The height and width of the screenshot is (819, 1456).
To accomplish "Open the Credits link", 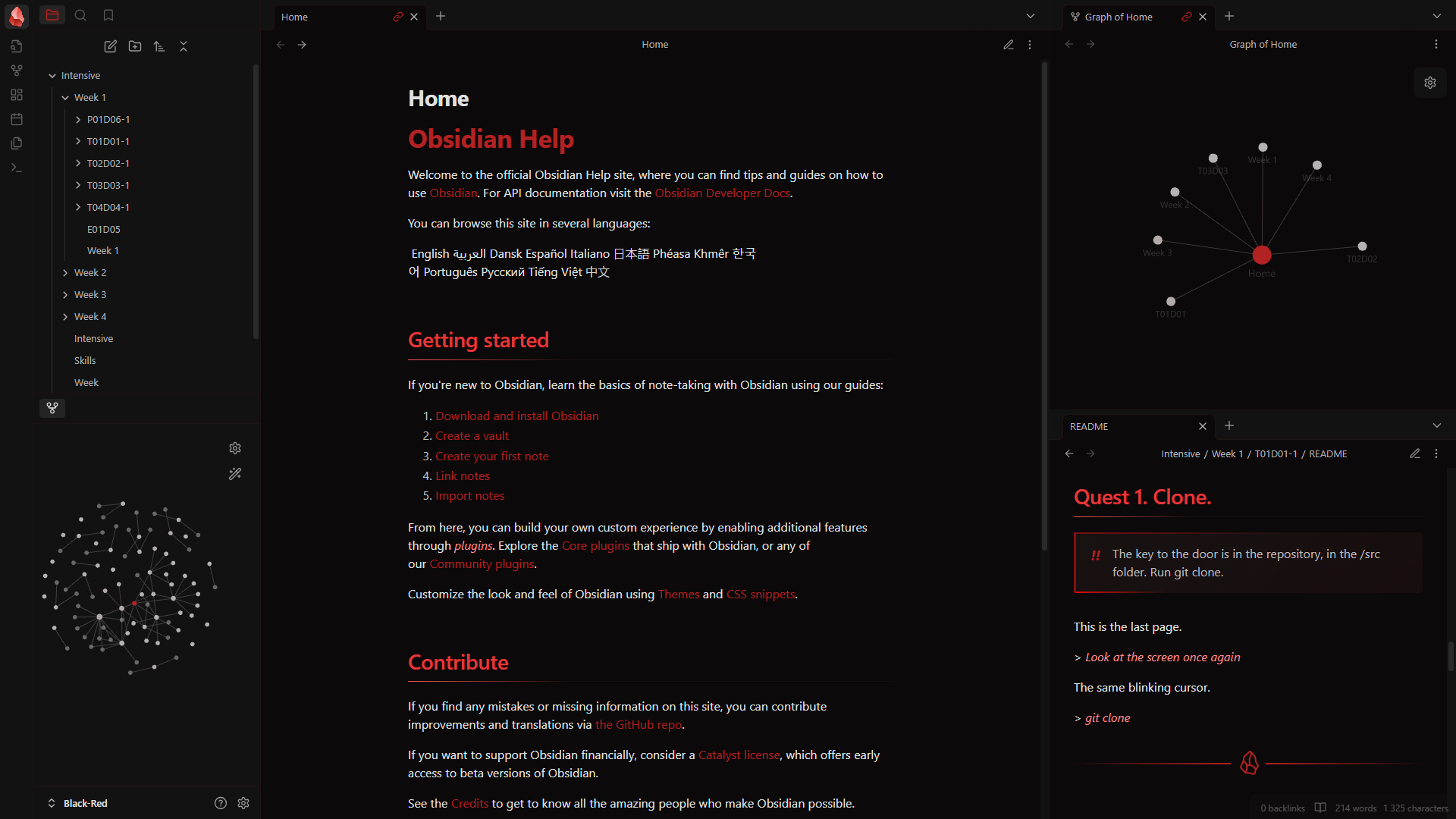I will pos(469,803).
